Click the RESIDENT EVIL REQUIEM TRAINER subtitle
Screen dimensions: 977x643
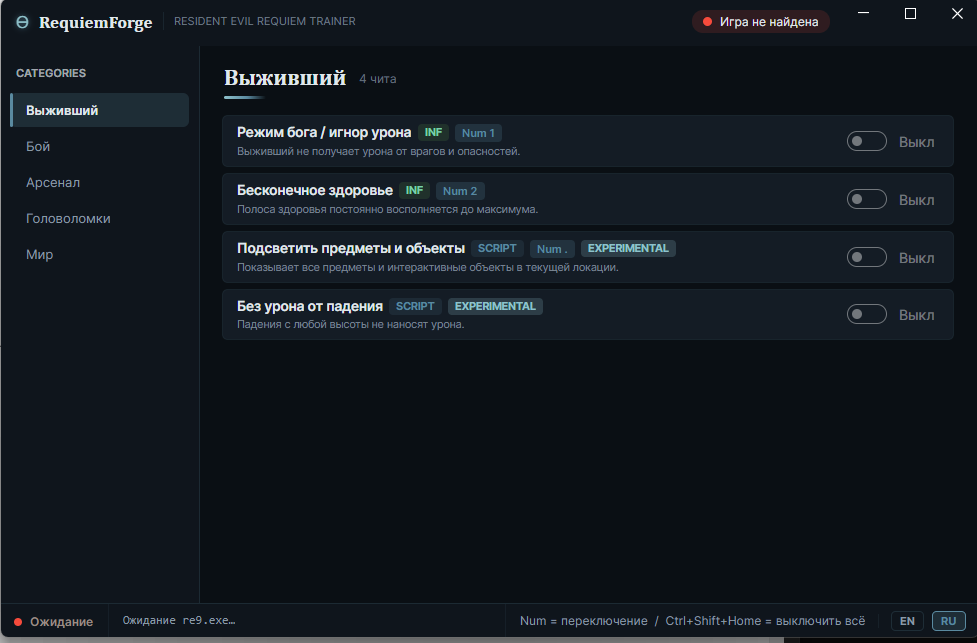tap(265, 21)
